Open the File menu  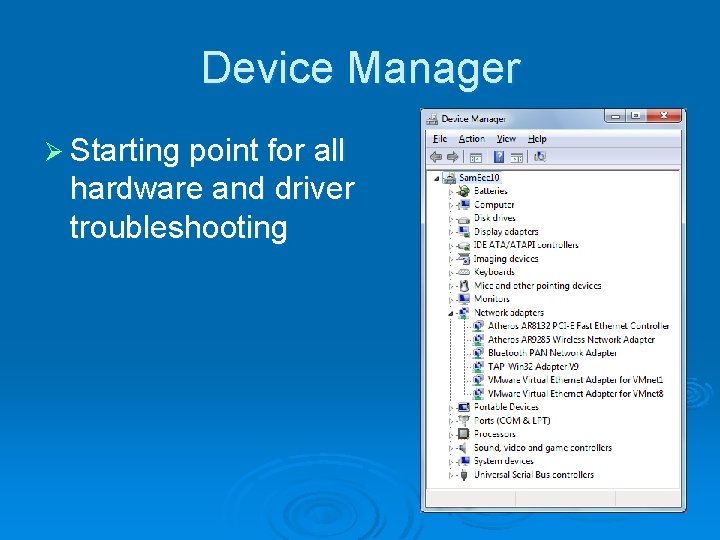439,139
